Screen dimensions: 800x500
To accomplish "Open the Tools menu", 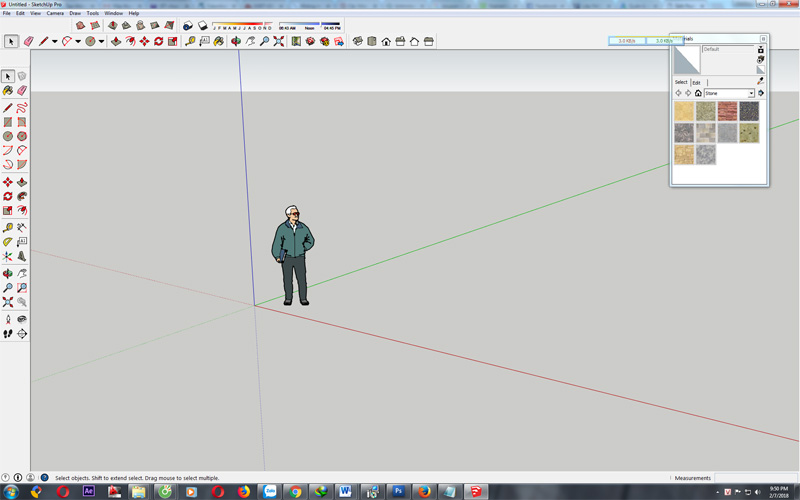I will click(93, 13).
